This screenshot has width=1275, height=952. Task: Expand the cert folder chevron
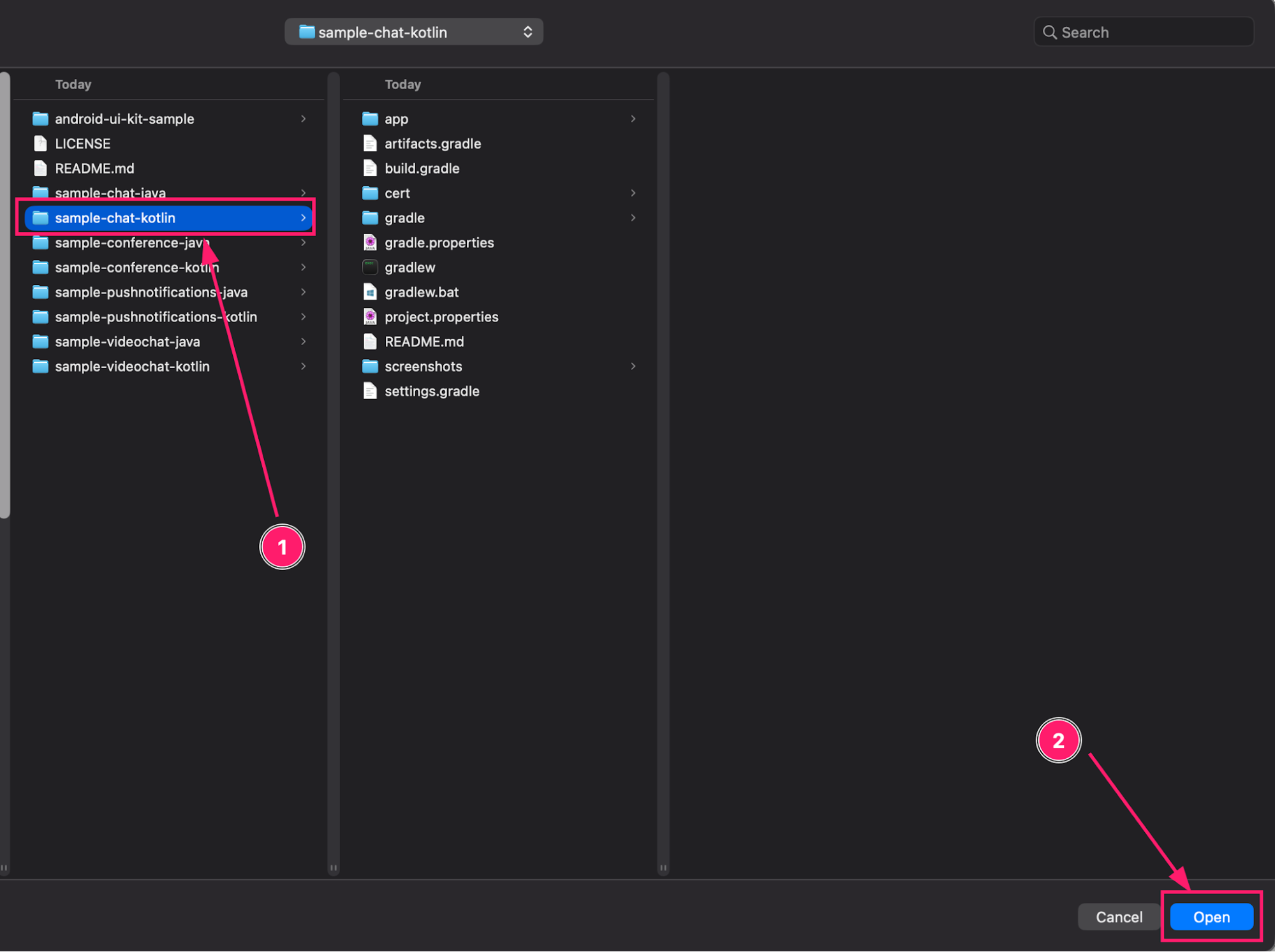633,193
